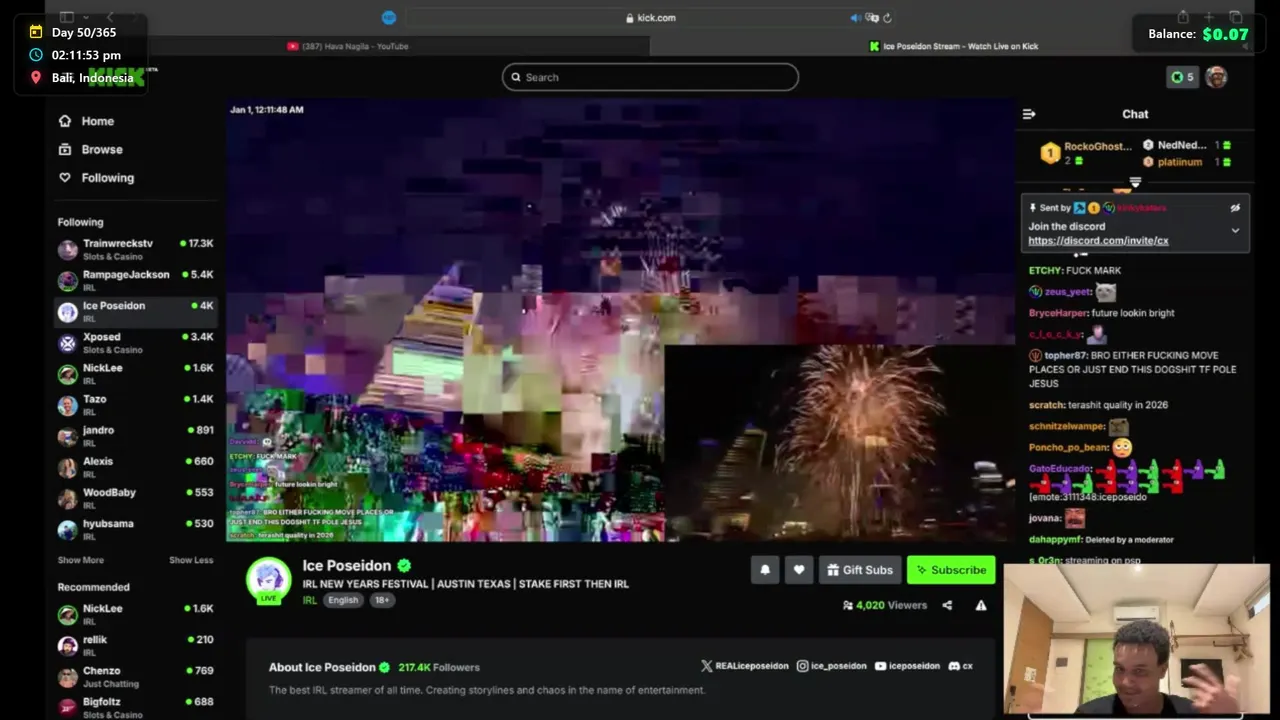This screenshot has width=1280, height=720.
Task: Click the browser share icon
Action: pos(1183,17)
